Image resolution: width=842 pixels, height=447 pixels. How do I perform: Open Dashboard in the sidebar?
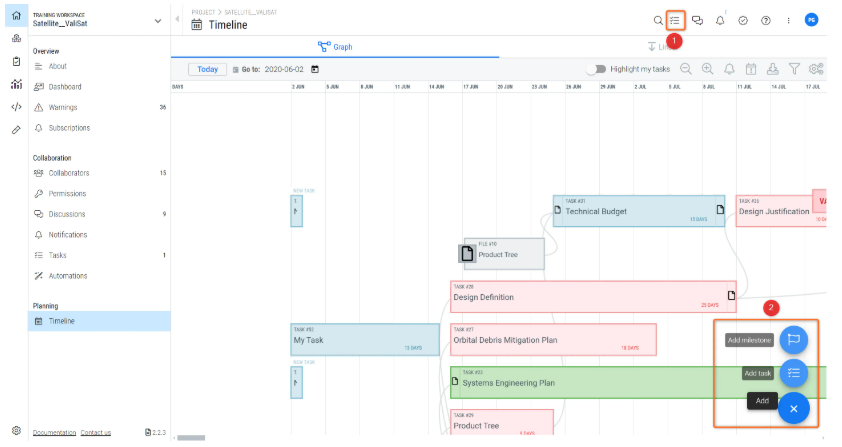[x=65, y=87]
